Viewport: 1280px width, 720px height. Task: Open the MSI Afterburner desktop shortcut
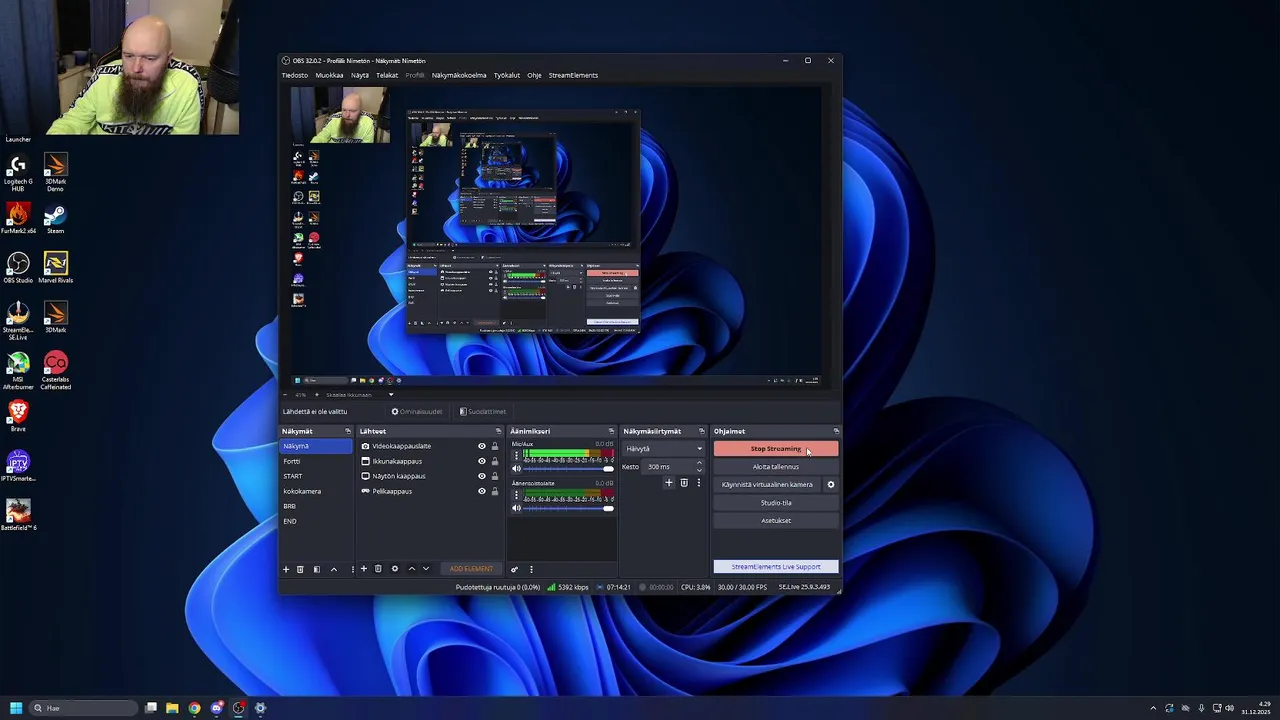tap(18, 370)
